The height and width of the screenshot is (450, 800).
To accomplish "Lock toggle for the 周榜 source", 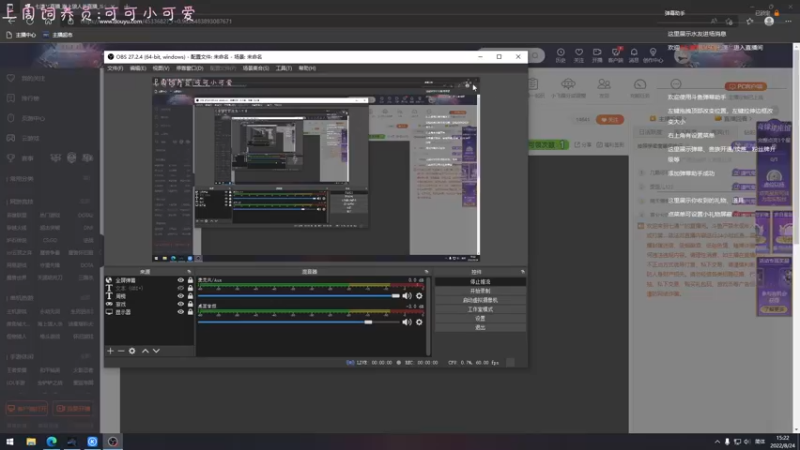I will coord(190,296).
